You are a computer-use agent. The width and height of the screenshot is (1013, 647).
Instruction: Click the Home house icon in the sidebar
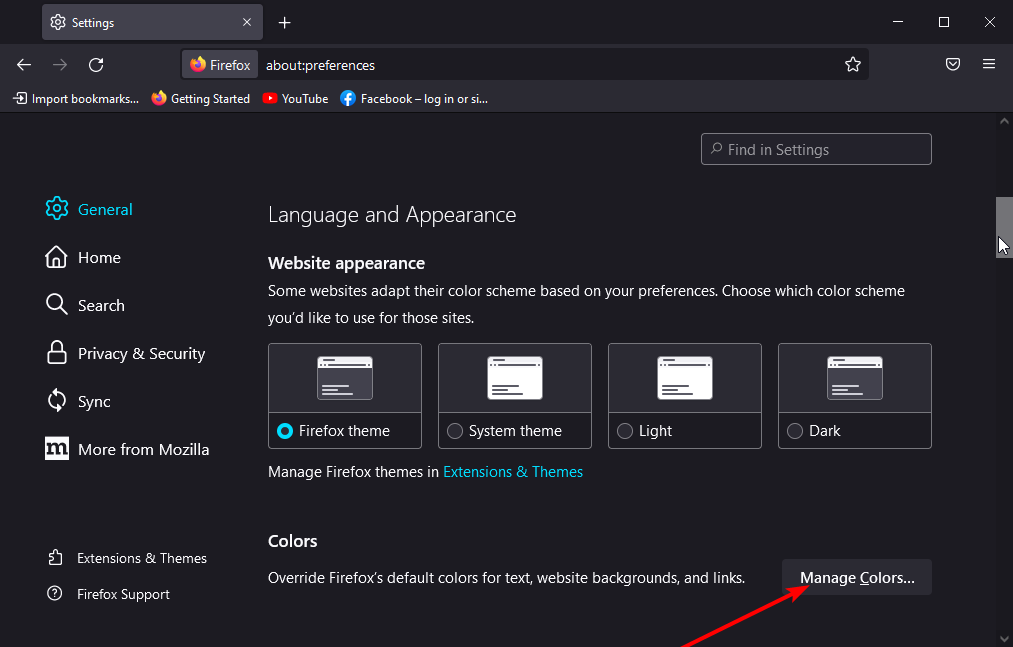tap(56, 257)
